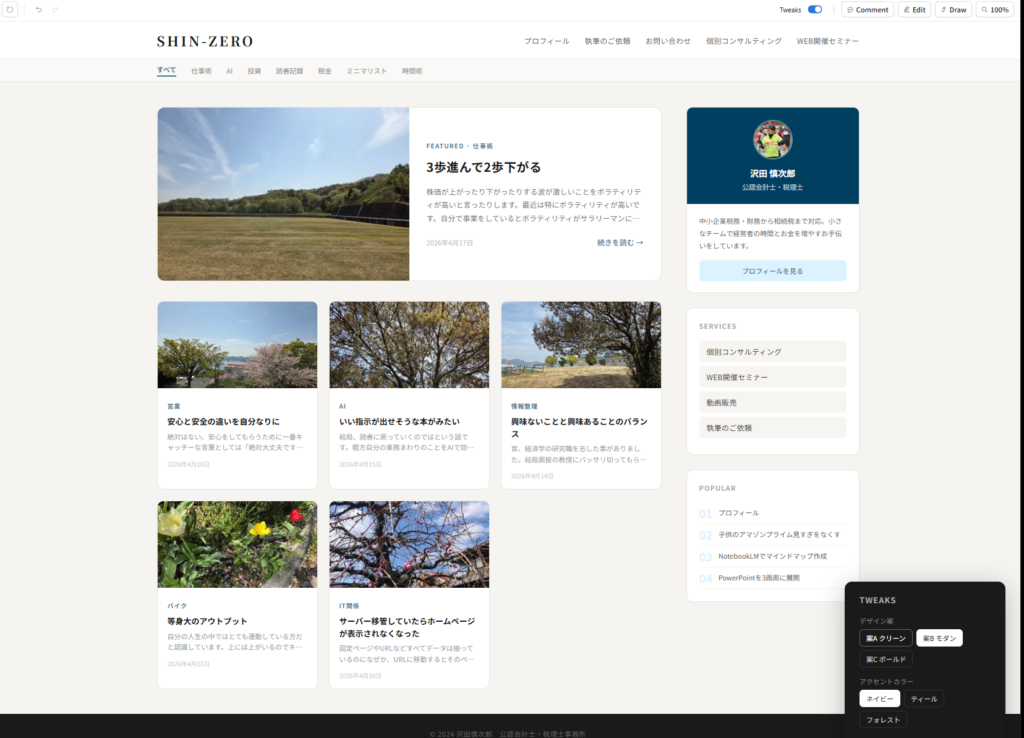Switch accent color to ティール
The image size is (1024, 738).
(x=924, y=699)
